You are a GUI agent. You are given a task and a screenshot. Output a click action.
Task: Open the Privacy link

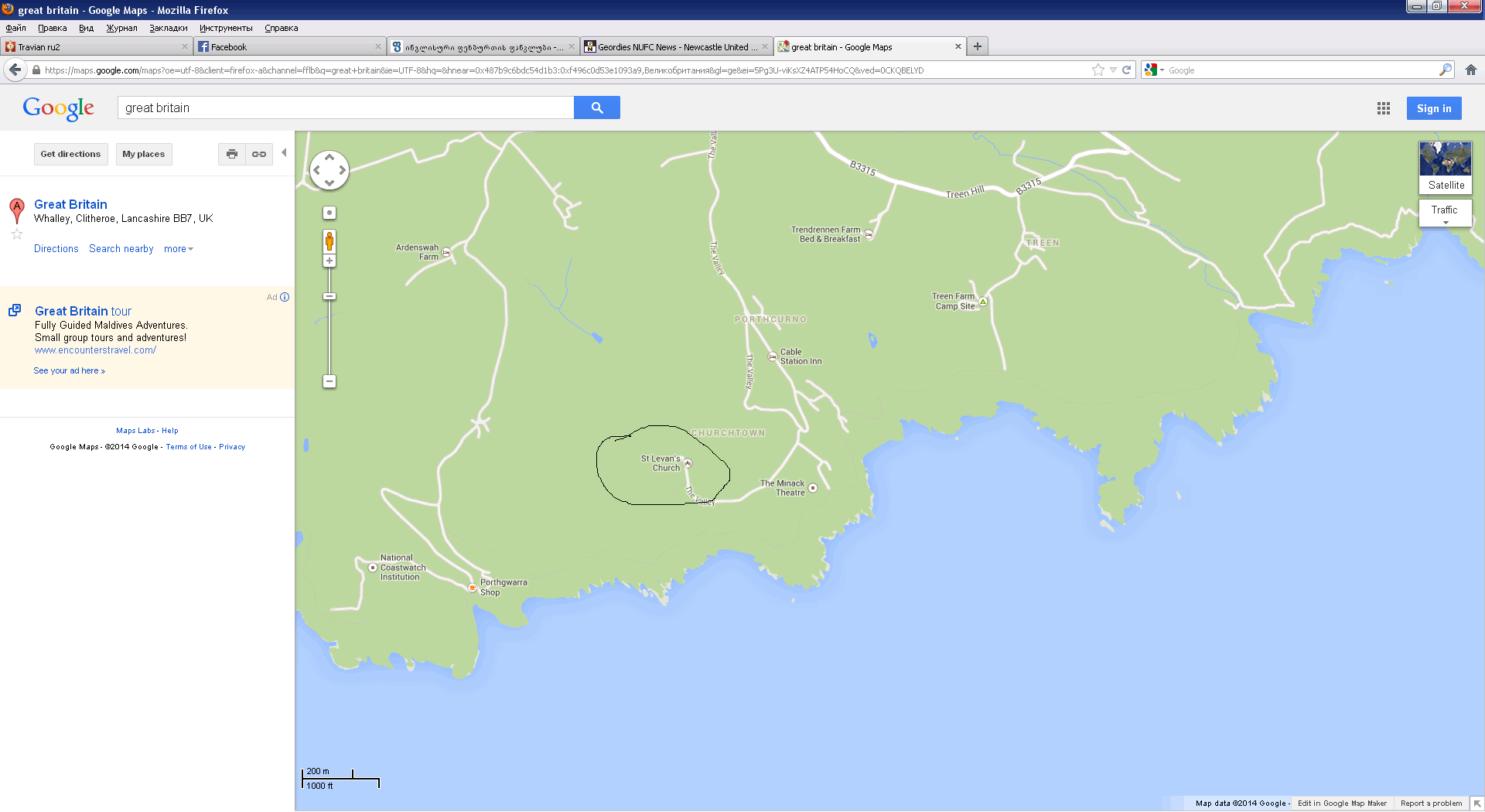(232, 447)
